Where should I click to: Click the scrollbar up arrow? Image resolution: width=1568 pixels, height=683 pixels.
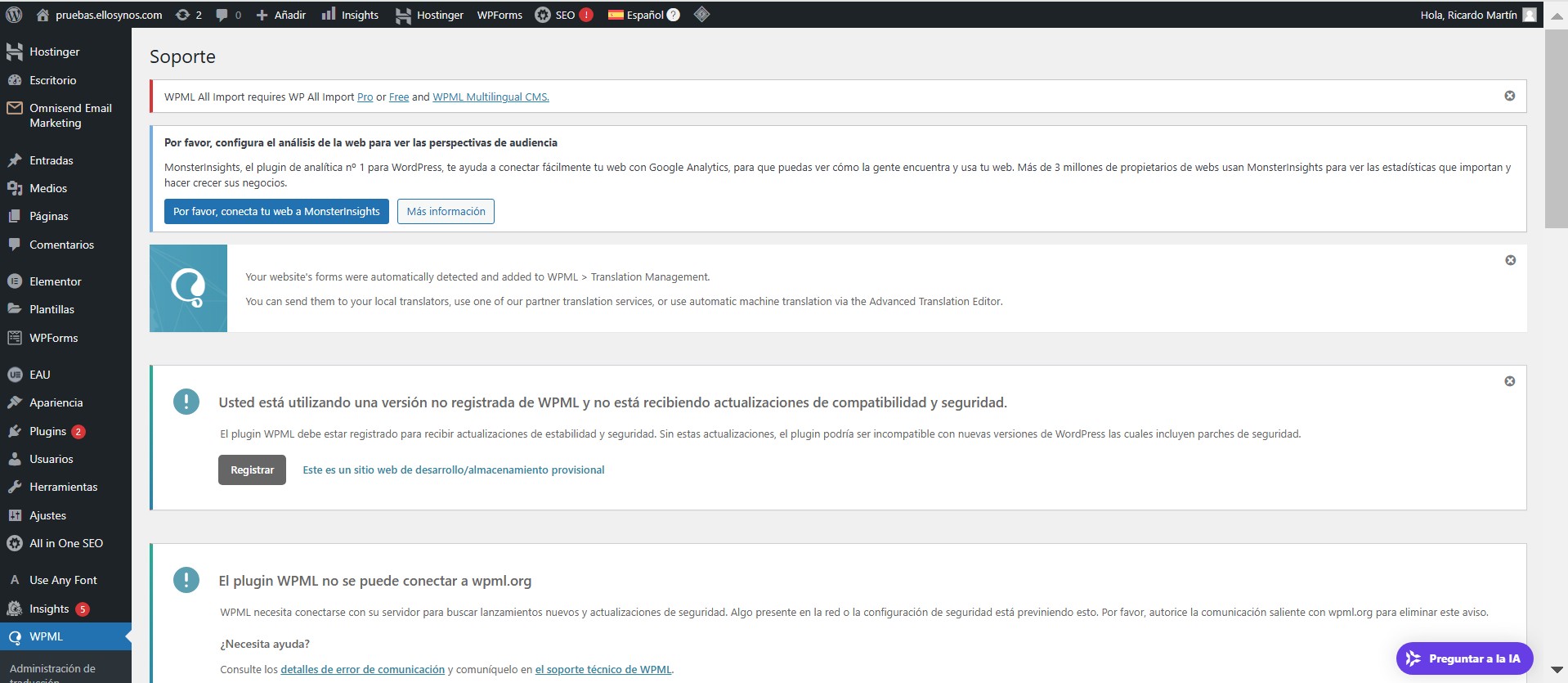click(x=1557, y=15)
